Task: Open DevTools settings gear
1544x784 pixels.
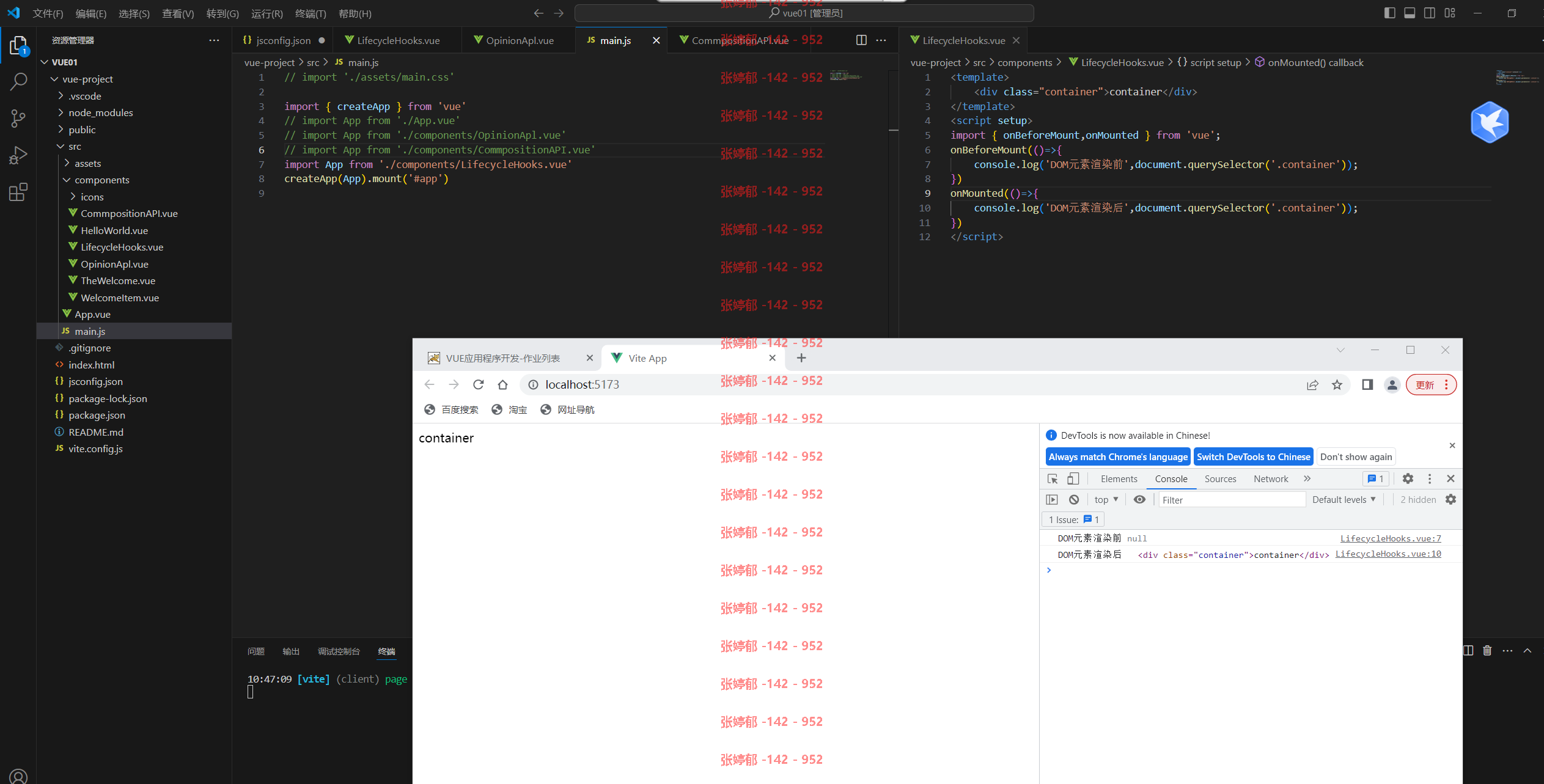Action: [x=1408, y=479]
